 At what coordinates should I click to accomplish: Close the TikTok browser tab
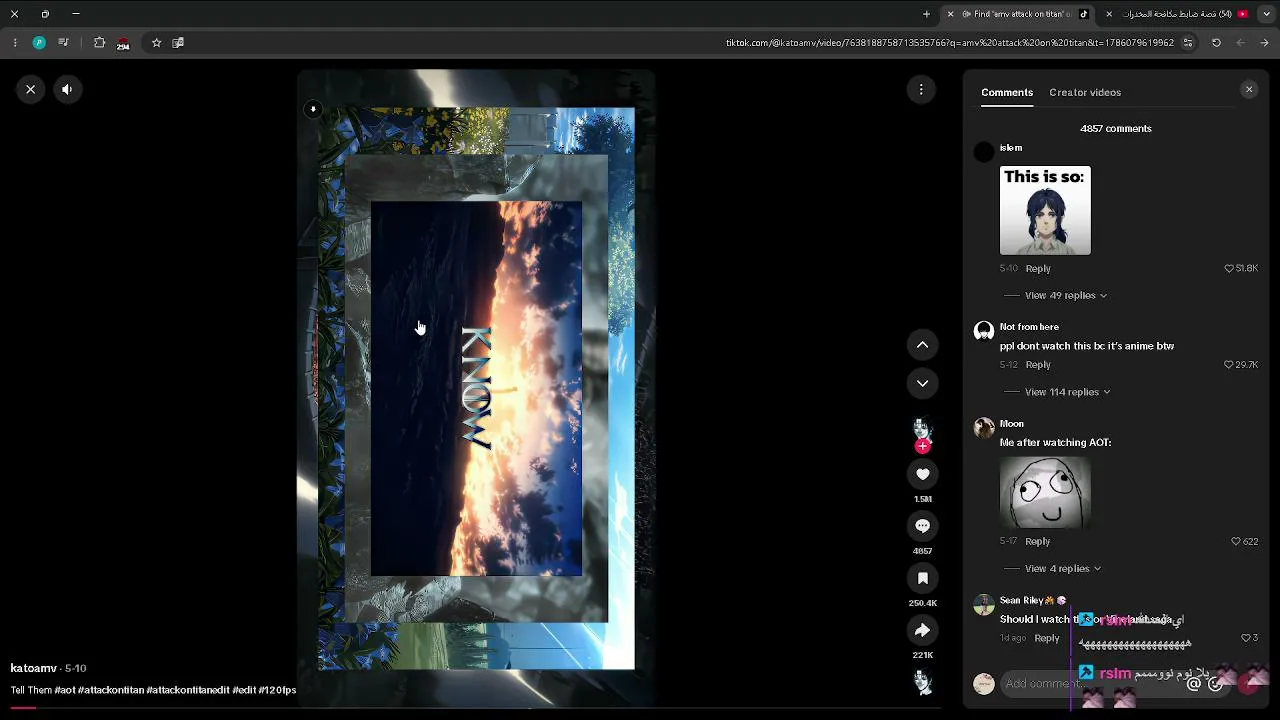[x=950, y=14]
